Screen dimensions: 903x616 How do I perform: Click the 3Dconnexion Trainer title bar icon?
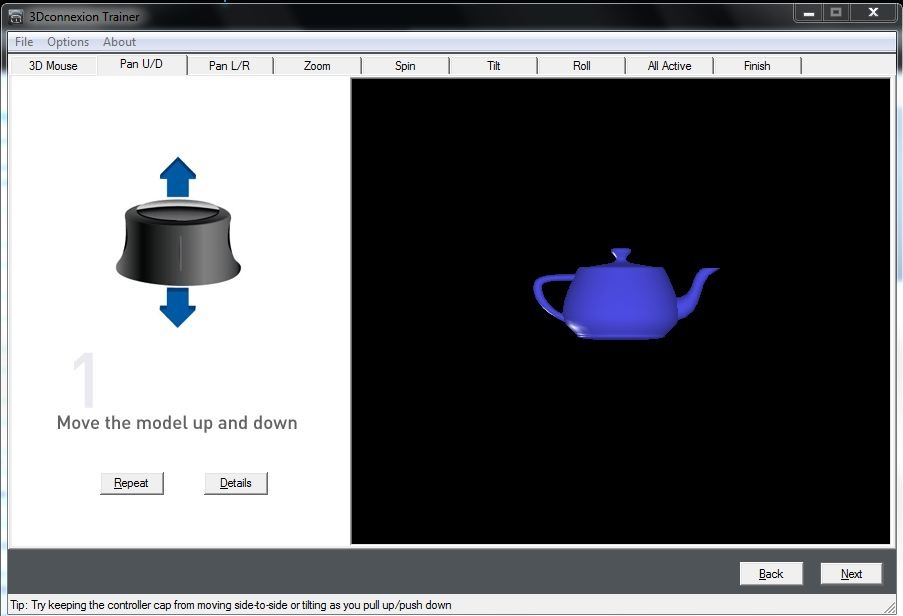point(16,16)
